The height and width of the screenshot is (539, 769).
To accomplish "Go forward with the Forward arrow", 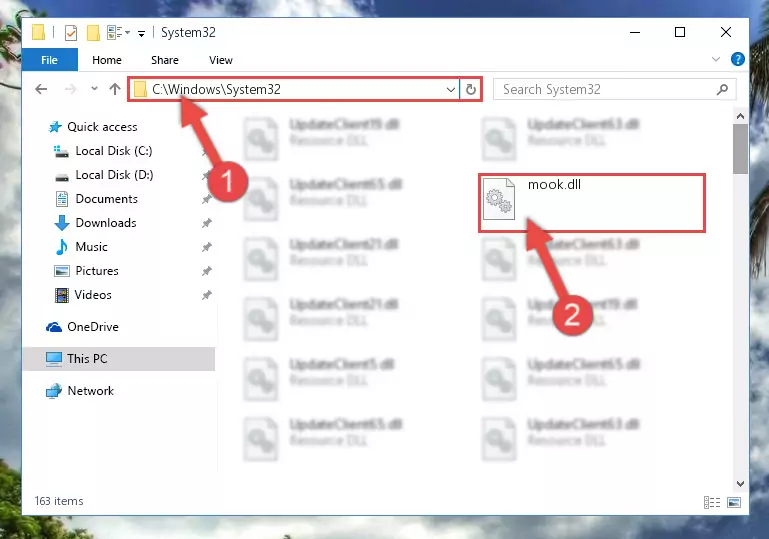I will coord(71,89).
